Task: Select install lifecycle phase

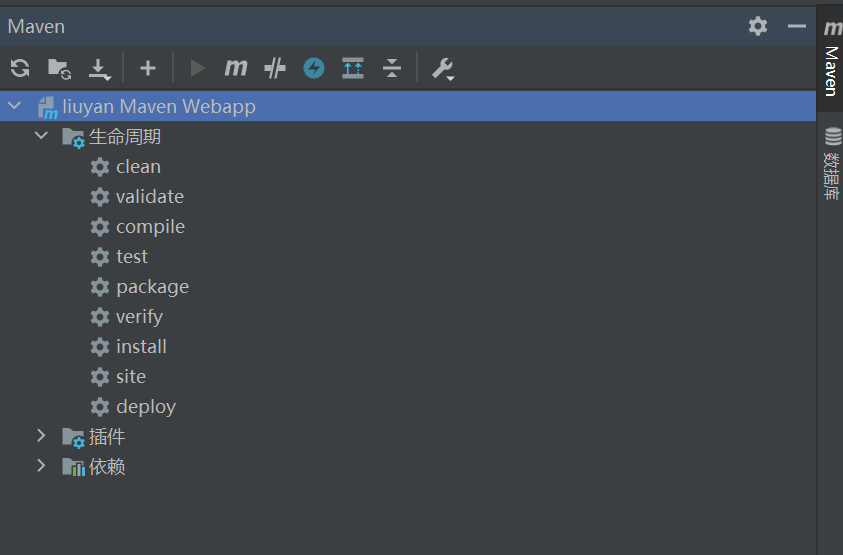Action: coord(141,347)
